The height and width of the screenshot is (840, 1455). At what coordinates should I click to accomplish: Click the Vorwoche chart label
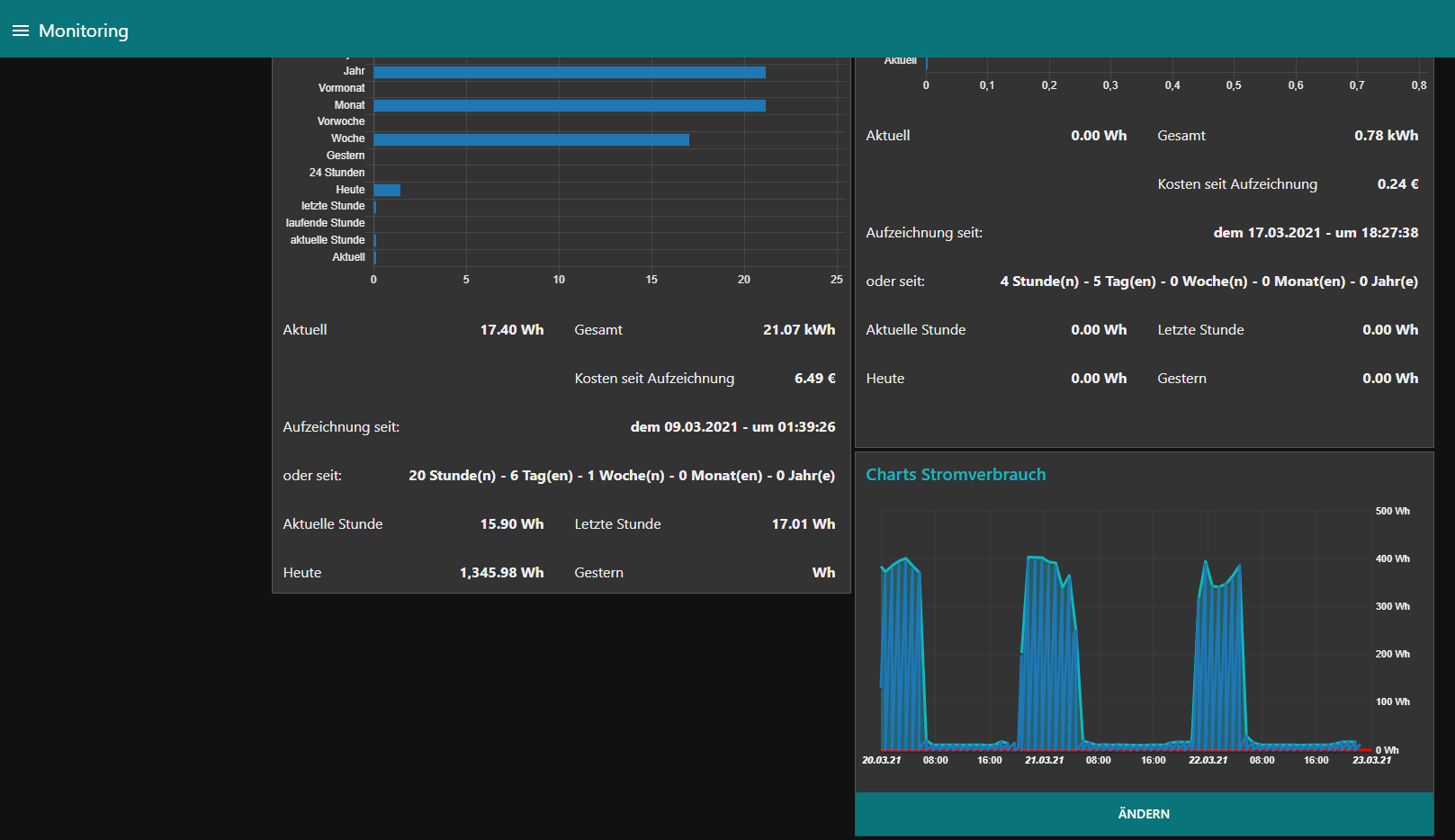[x=341, y=121]
